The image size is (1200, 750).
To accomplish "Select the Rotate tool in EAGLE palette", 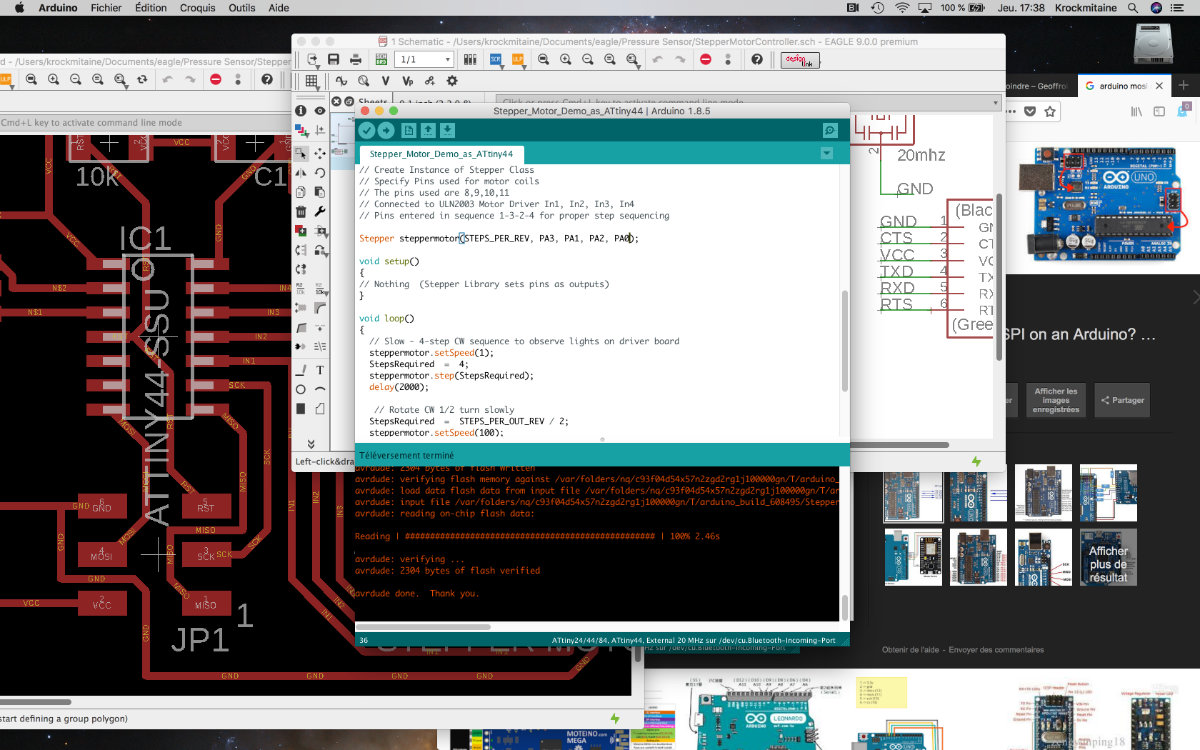I will pyautogui.click(x=320, y=173).
